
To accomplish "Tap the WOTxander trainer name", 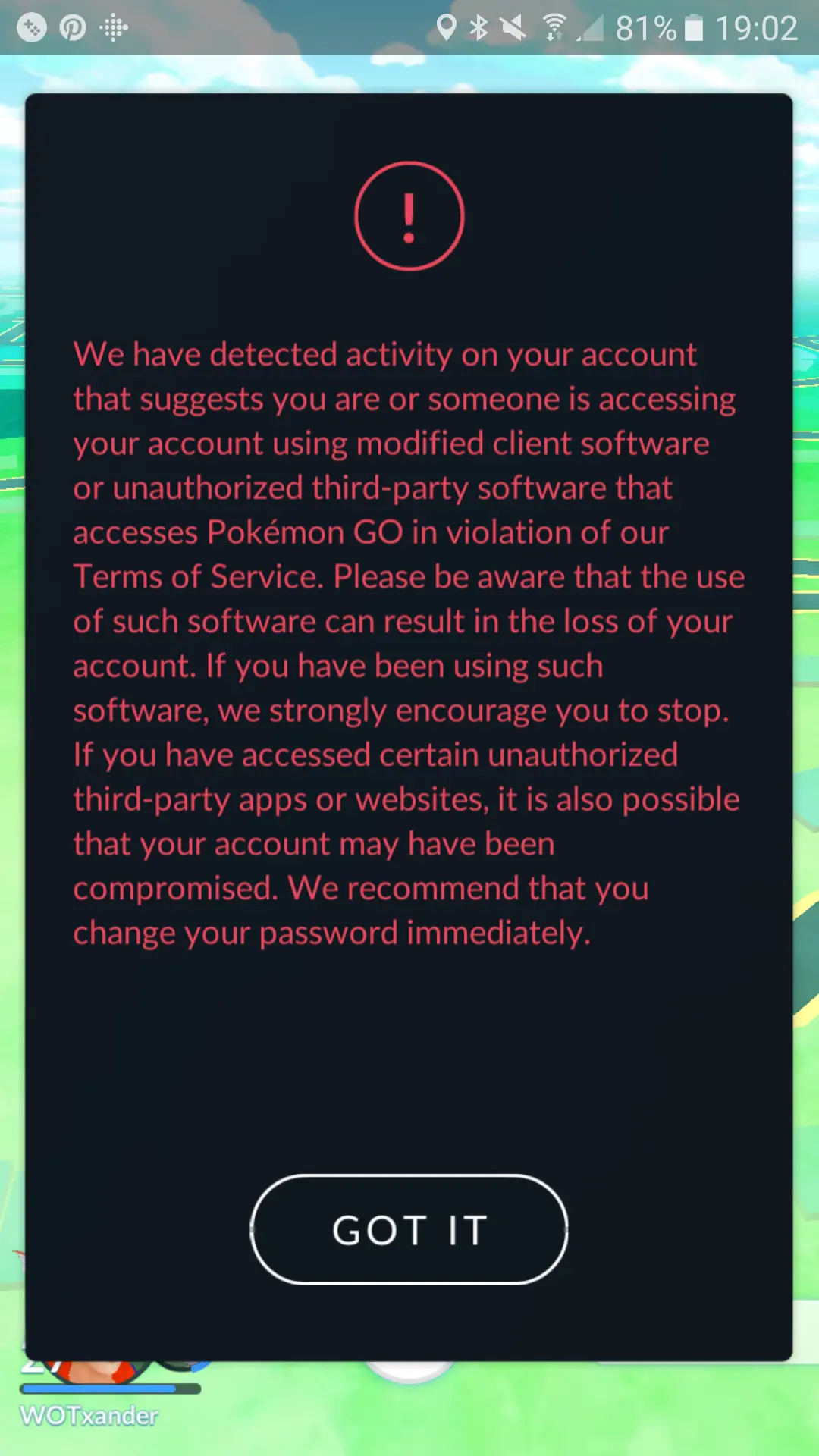I will (x=89, y=1416).
